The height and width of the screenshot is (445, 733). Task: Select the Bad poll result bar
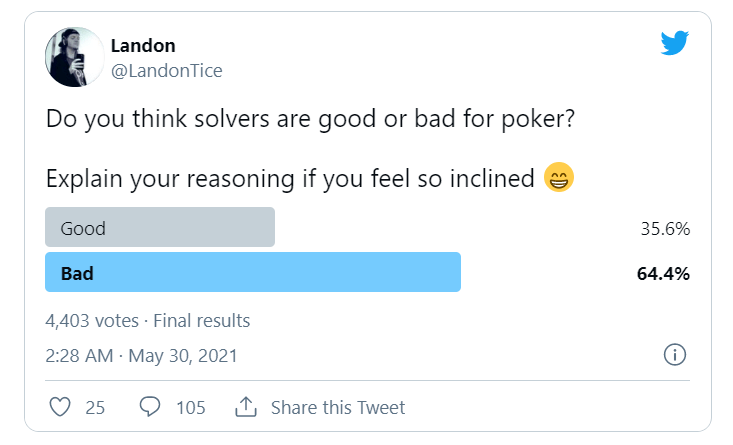click(x=253, y=272)
